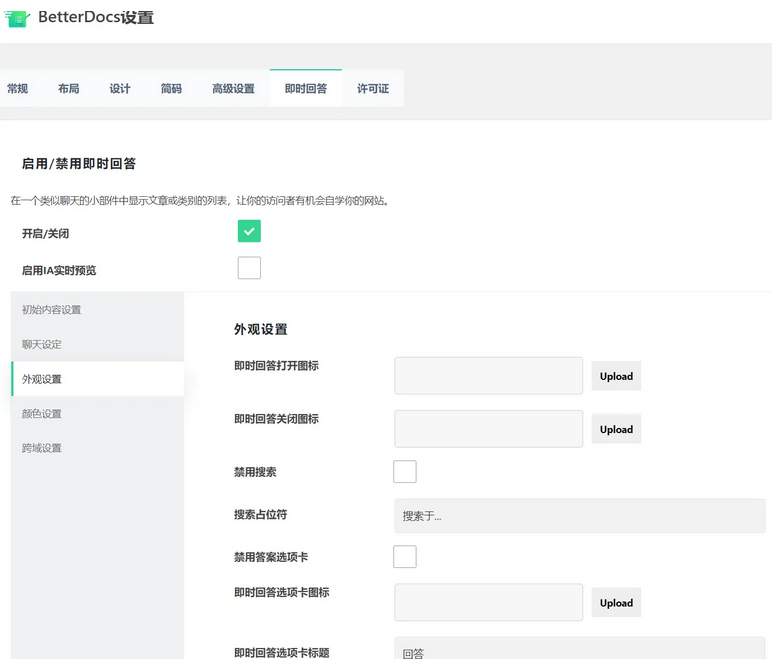Click the 启用/禁用即时回答 heading
Viewport: 772px width, 659px height.
79,164
